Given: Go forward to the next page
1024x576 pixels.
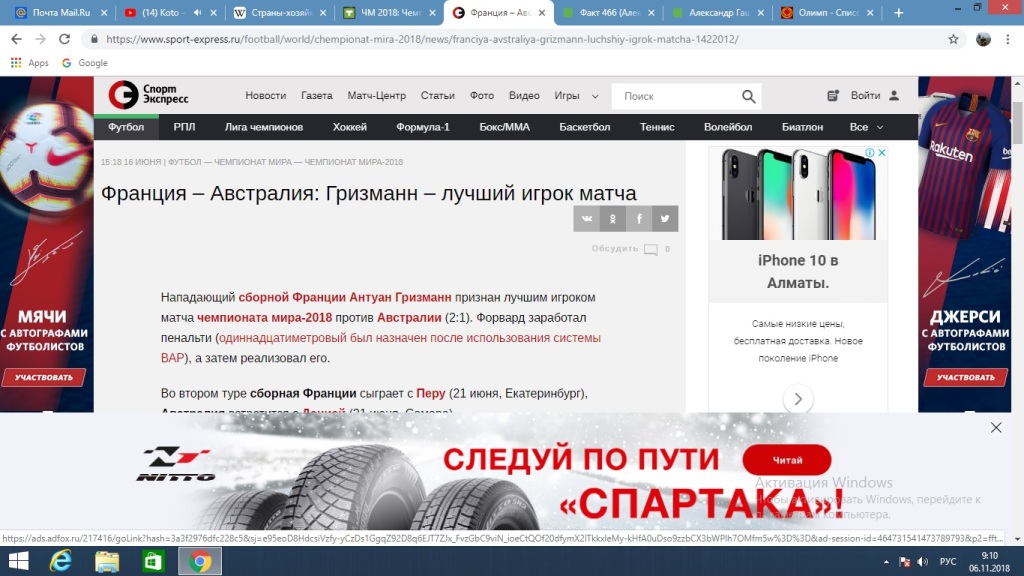Looking at the screenshot, I should pyautogui.click(x=40, y=39).
